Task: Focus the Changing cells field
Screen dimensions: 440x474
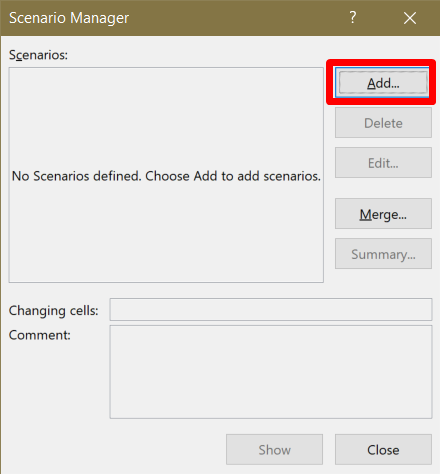Action: [271, 309]
